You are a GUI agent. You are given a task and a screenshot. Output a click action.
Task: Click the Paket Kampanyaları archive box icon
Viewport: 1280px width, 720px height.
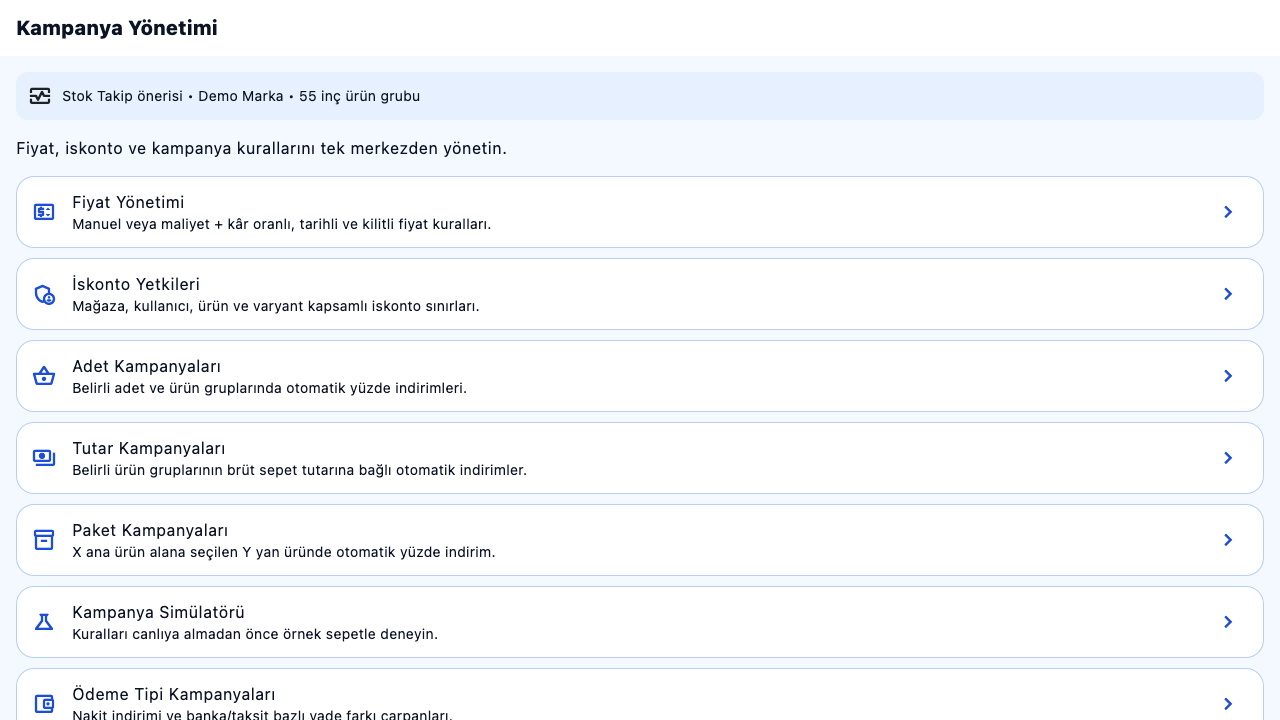[44, 540]
